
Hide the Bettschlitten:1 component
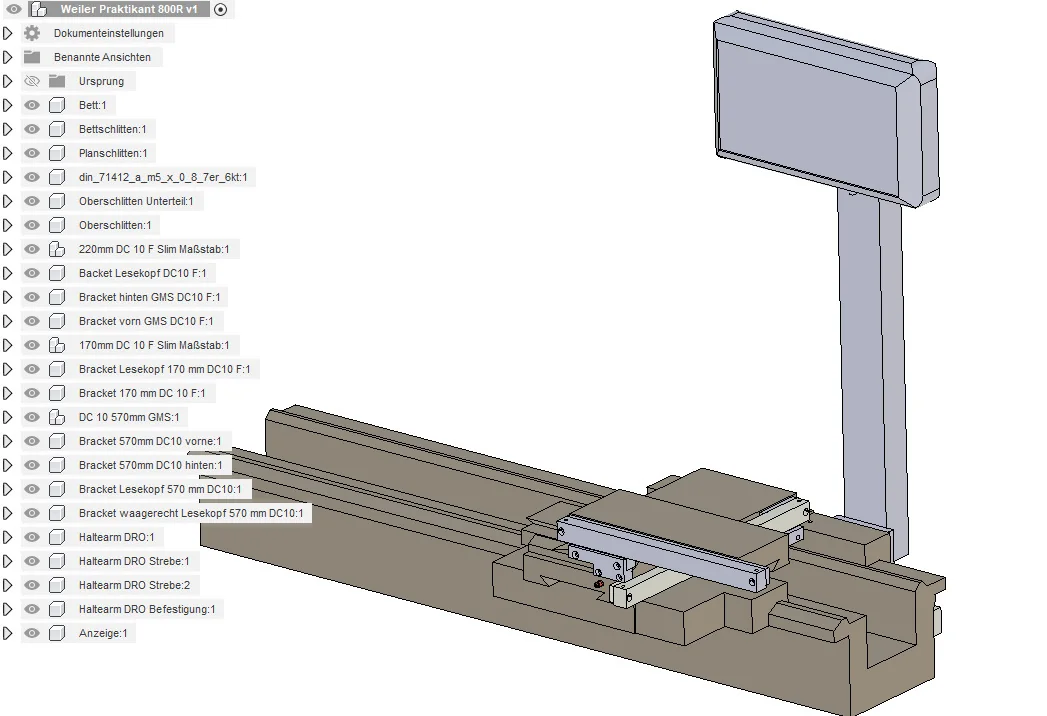[31, 129]
